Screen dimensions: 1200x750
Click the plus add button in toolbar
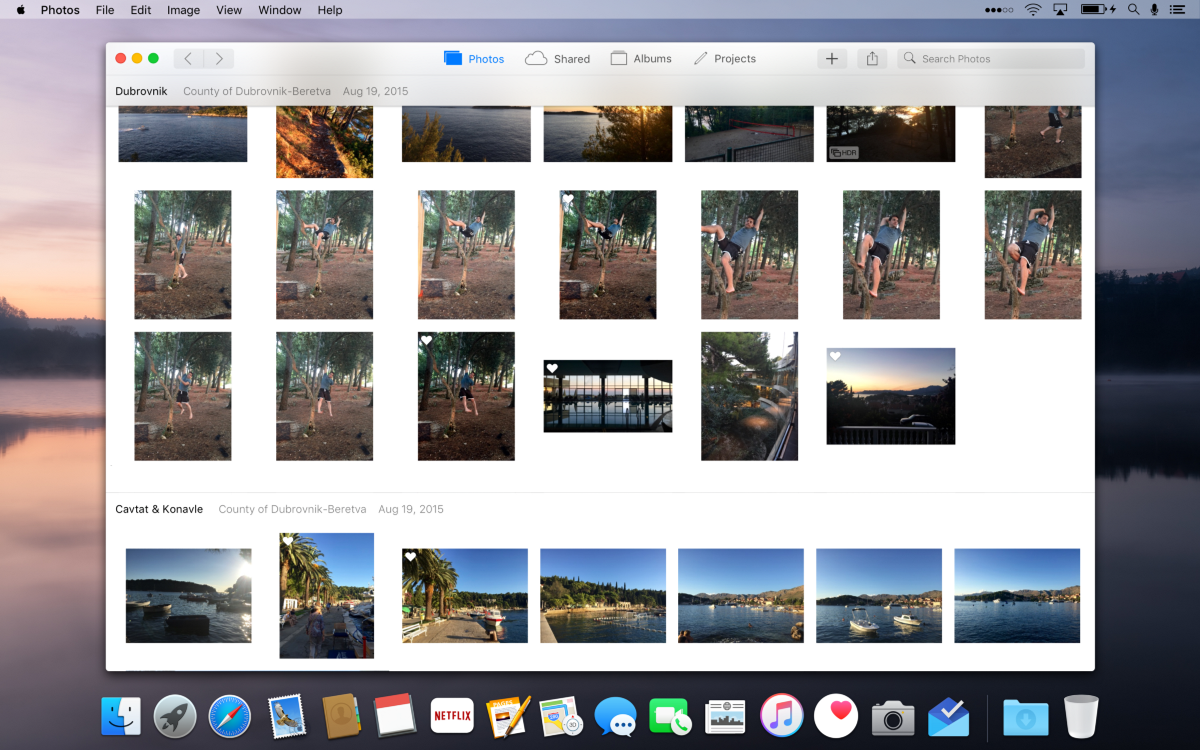point(831,59)
